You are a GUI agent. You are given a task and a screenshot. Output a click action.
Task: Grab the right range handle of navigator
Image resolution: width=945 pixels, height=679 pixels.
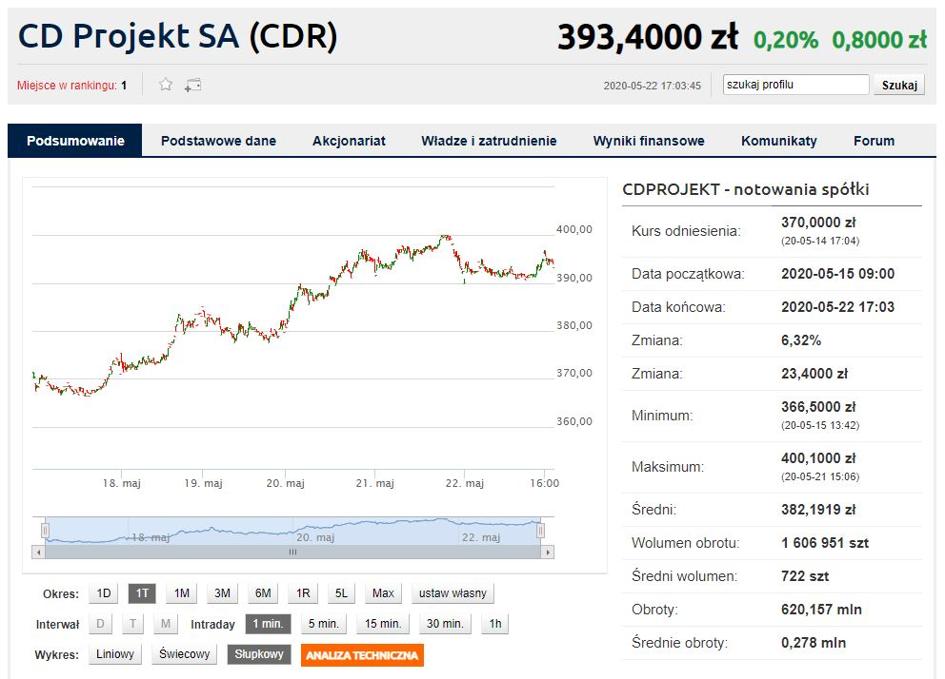[541, 531]
